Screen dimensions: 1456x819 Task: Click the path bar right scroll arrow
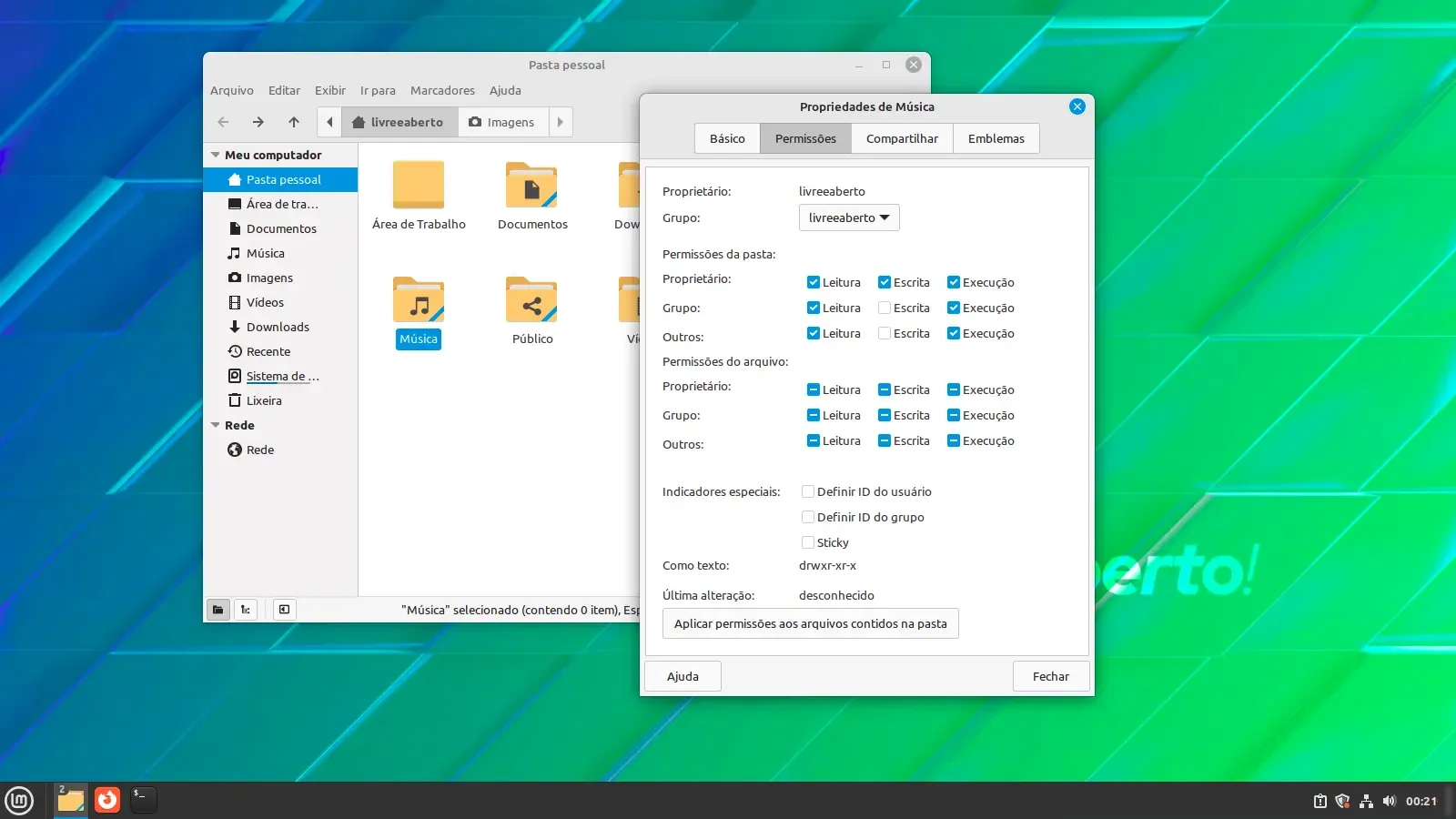point(561,122)
